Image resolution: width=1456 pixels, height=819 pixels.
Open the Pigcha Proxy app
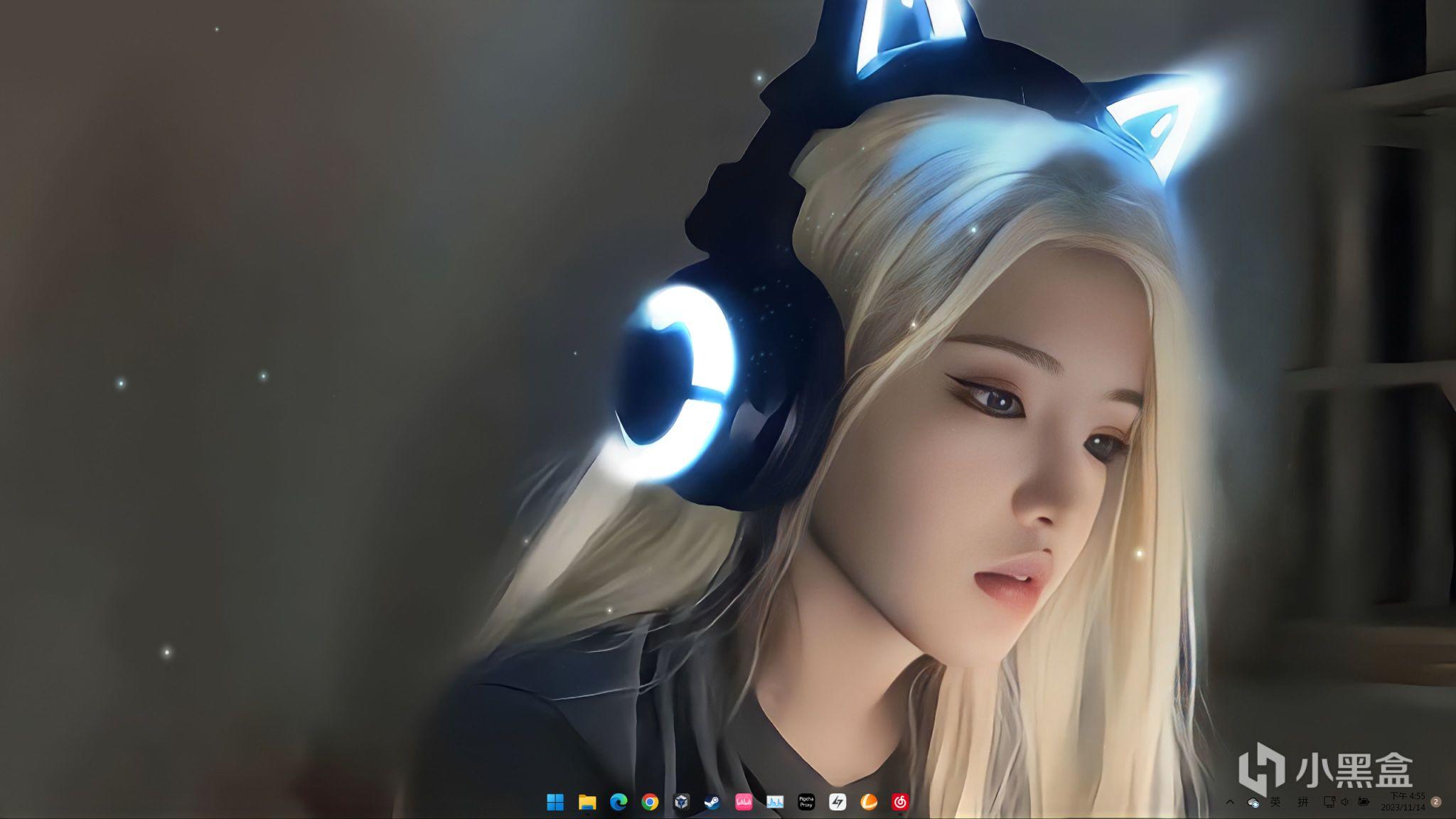806,803
